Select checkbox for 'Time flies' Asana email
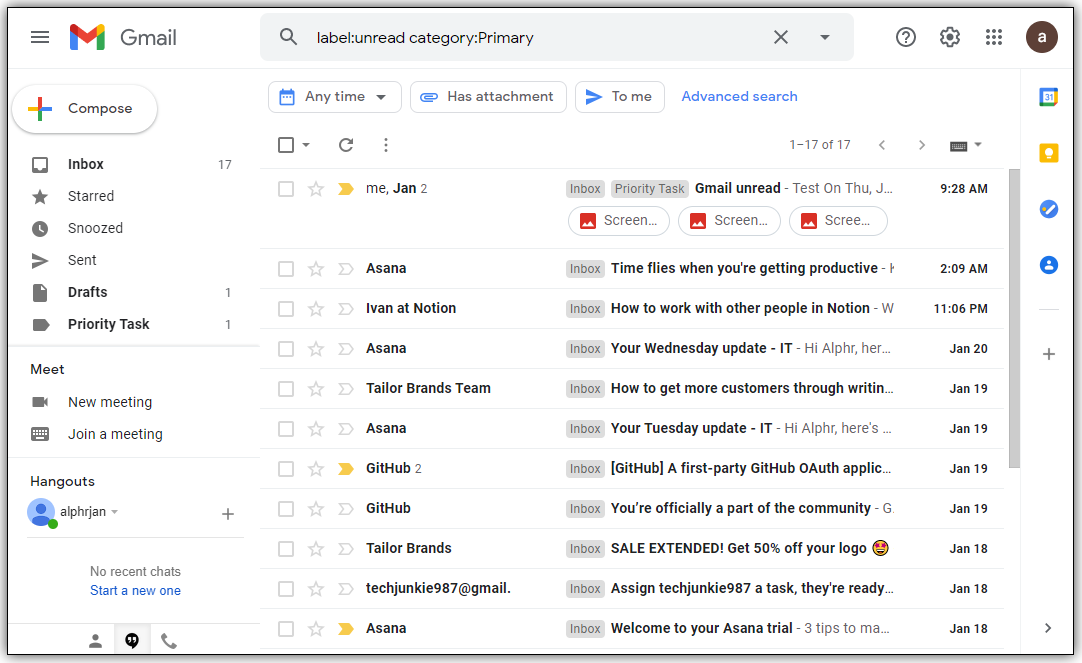 (286, 269)
